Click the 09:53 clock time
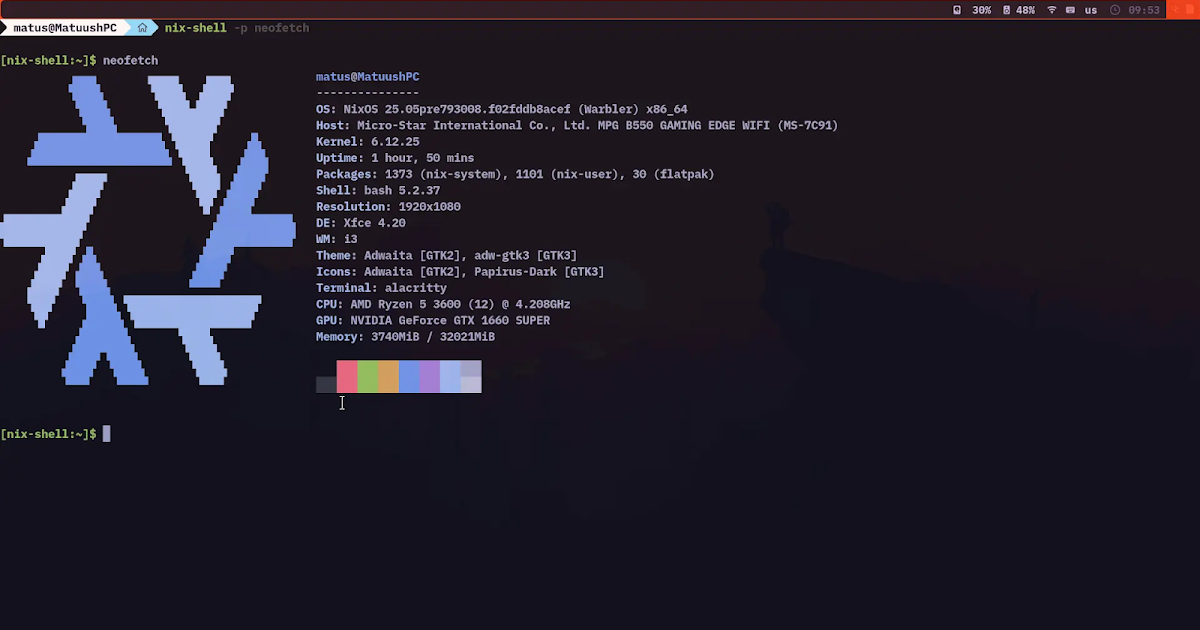 (1144, 10)
